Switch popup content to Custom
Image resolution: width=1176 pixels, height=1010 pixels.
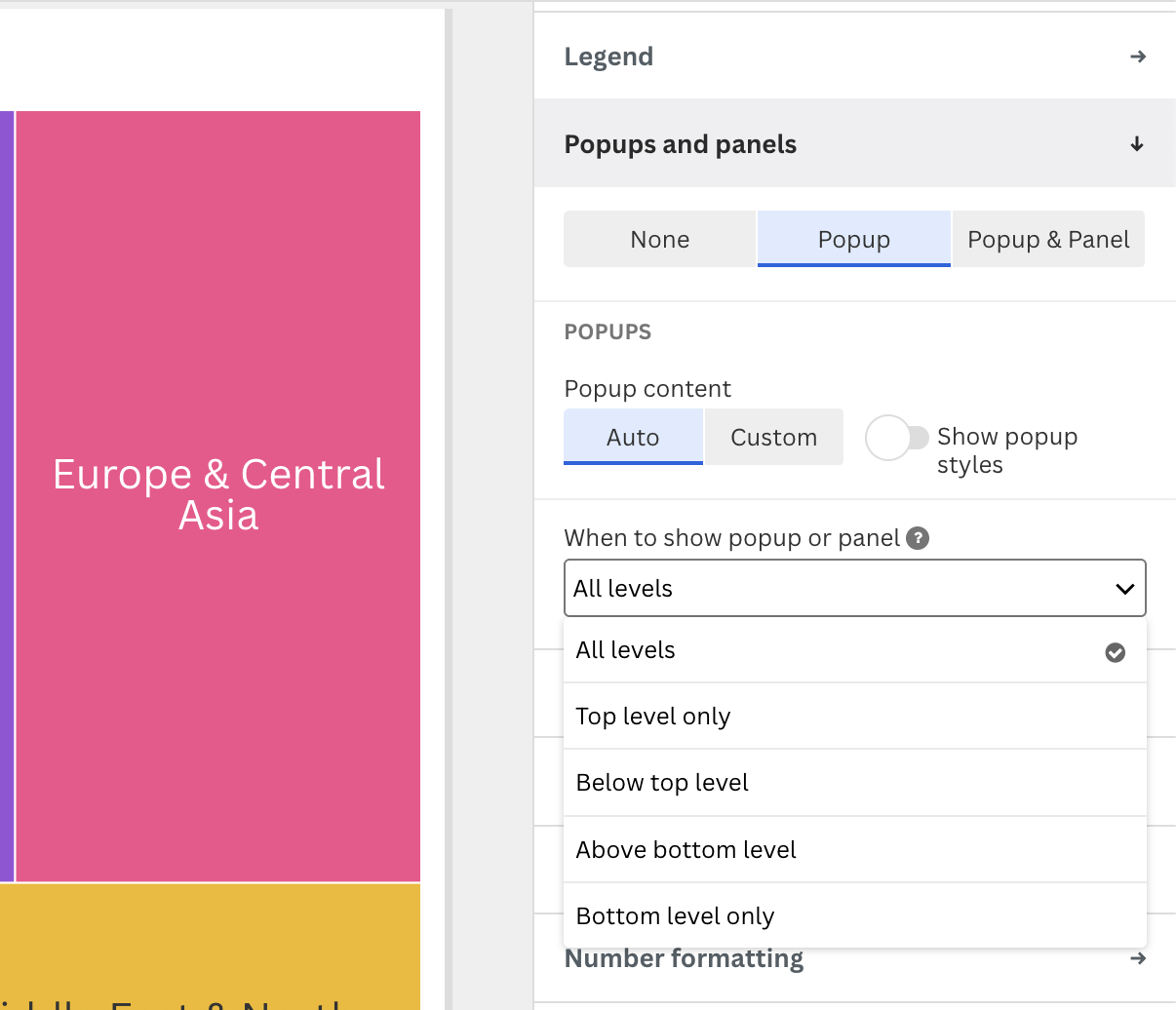(773, 438)
